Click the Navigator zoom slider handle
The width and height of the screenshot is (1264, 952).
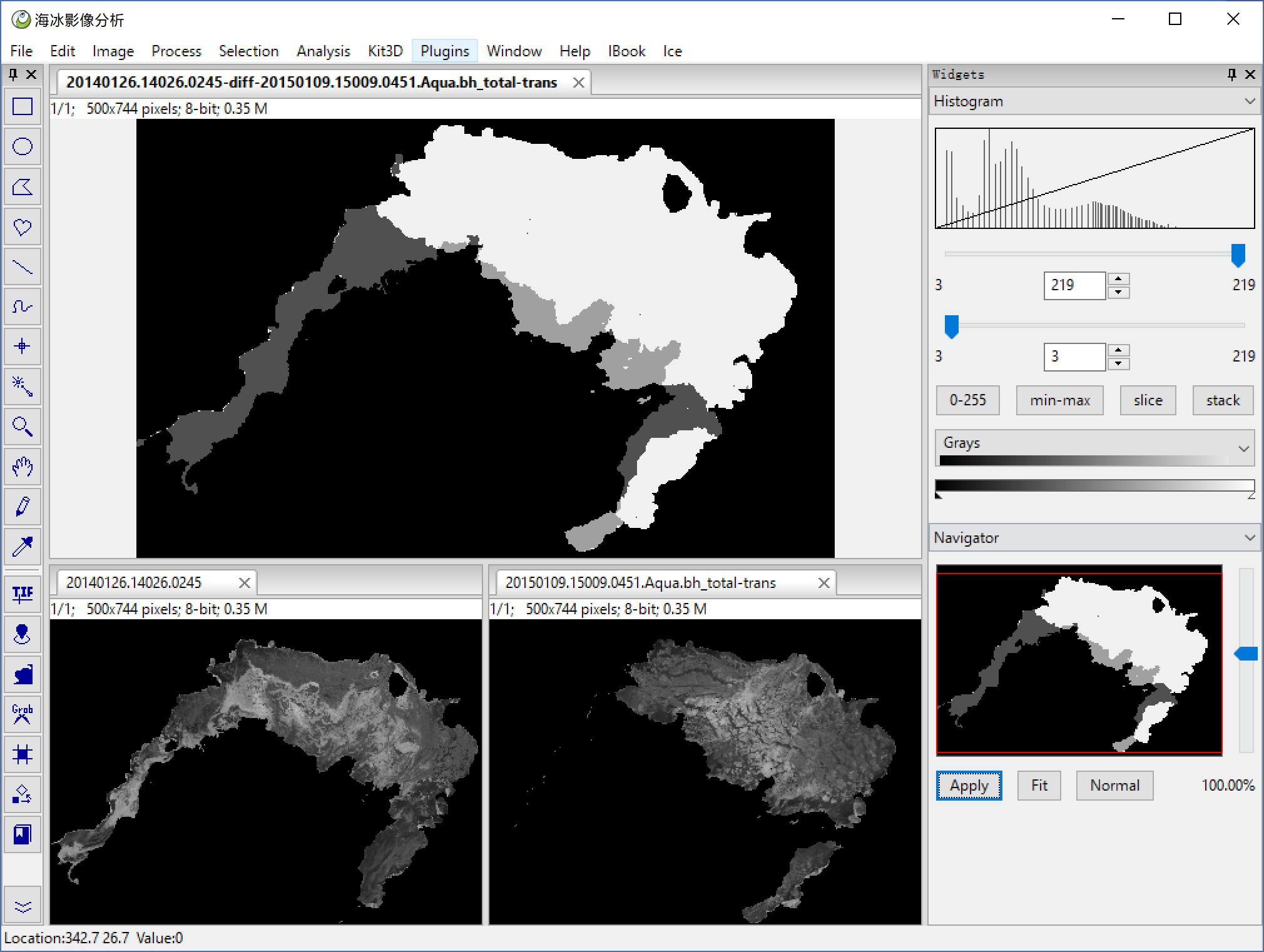pyautogui.click(x=1246, y=654)
